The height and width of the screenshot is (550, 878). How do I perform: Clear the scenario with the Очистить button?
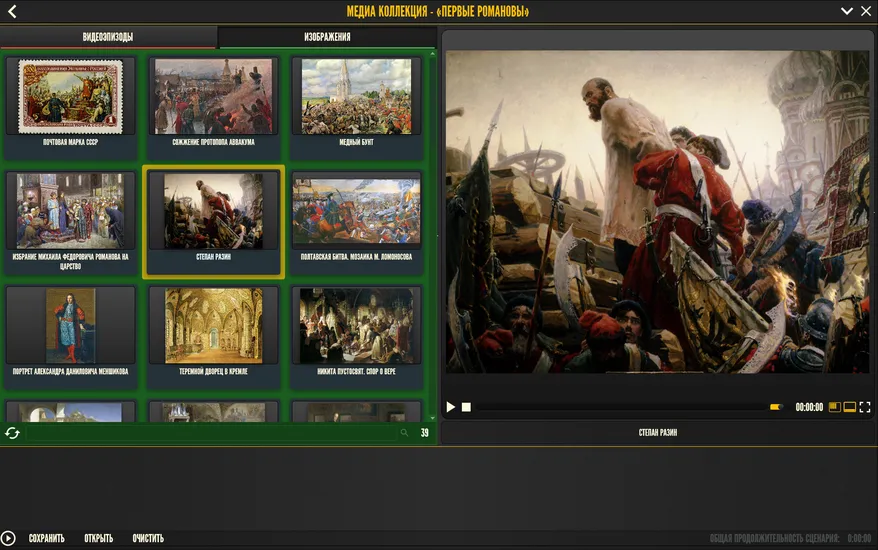[x=148, y=539]
